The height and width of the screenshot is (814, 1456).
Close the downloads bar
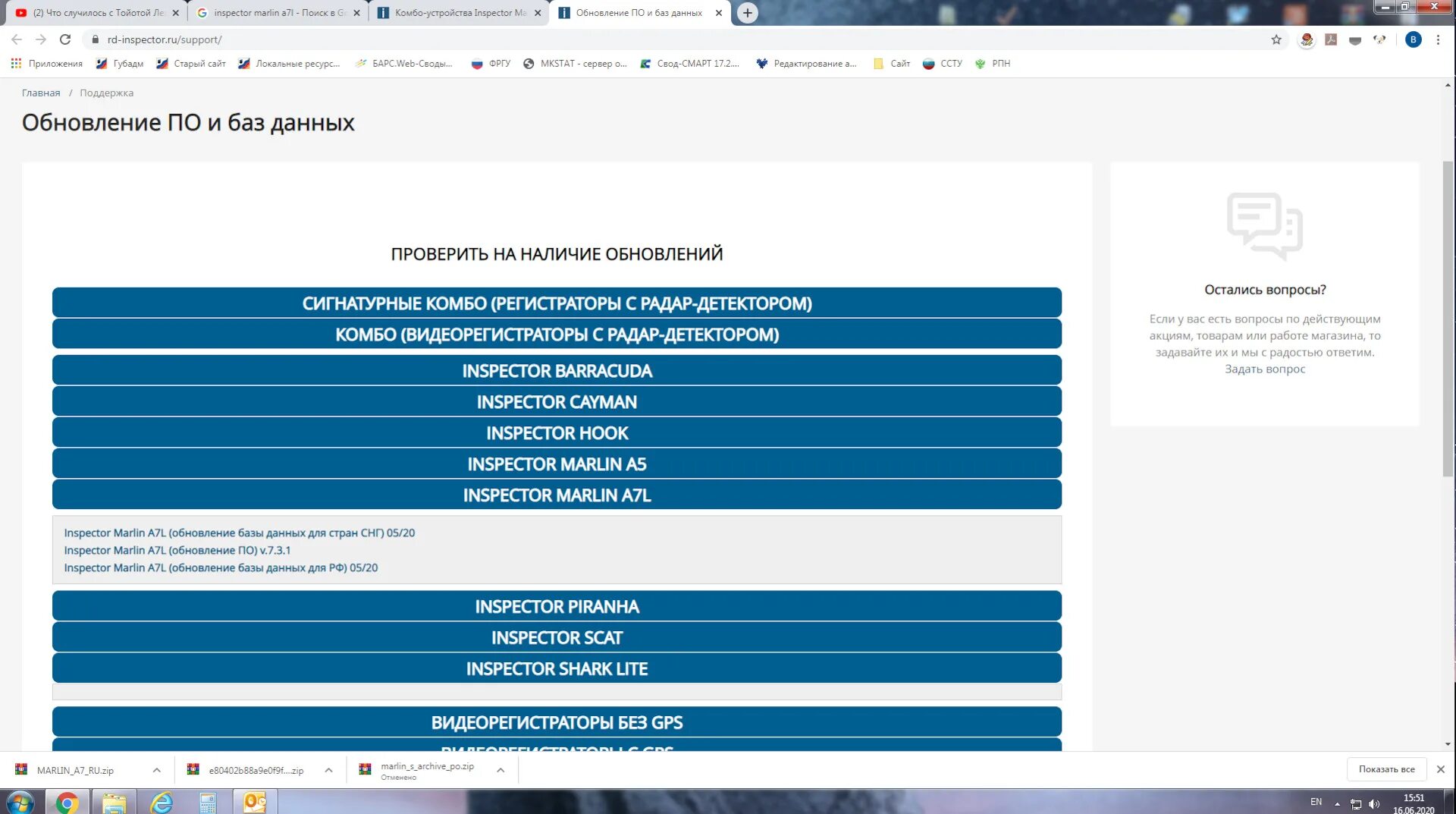[1440, 769]
